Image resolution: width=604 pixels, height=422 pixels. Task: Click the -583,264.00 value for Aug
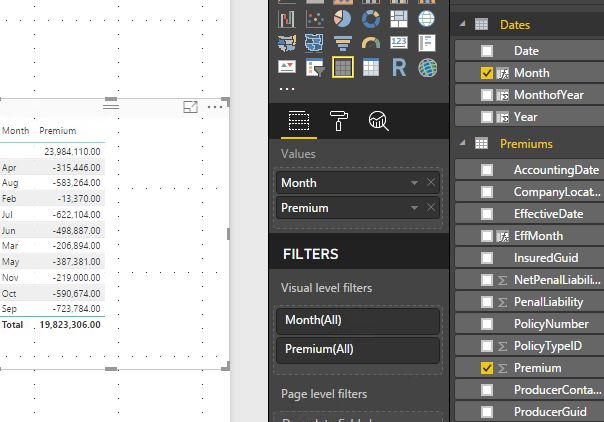click(x=77, y=183)
